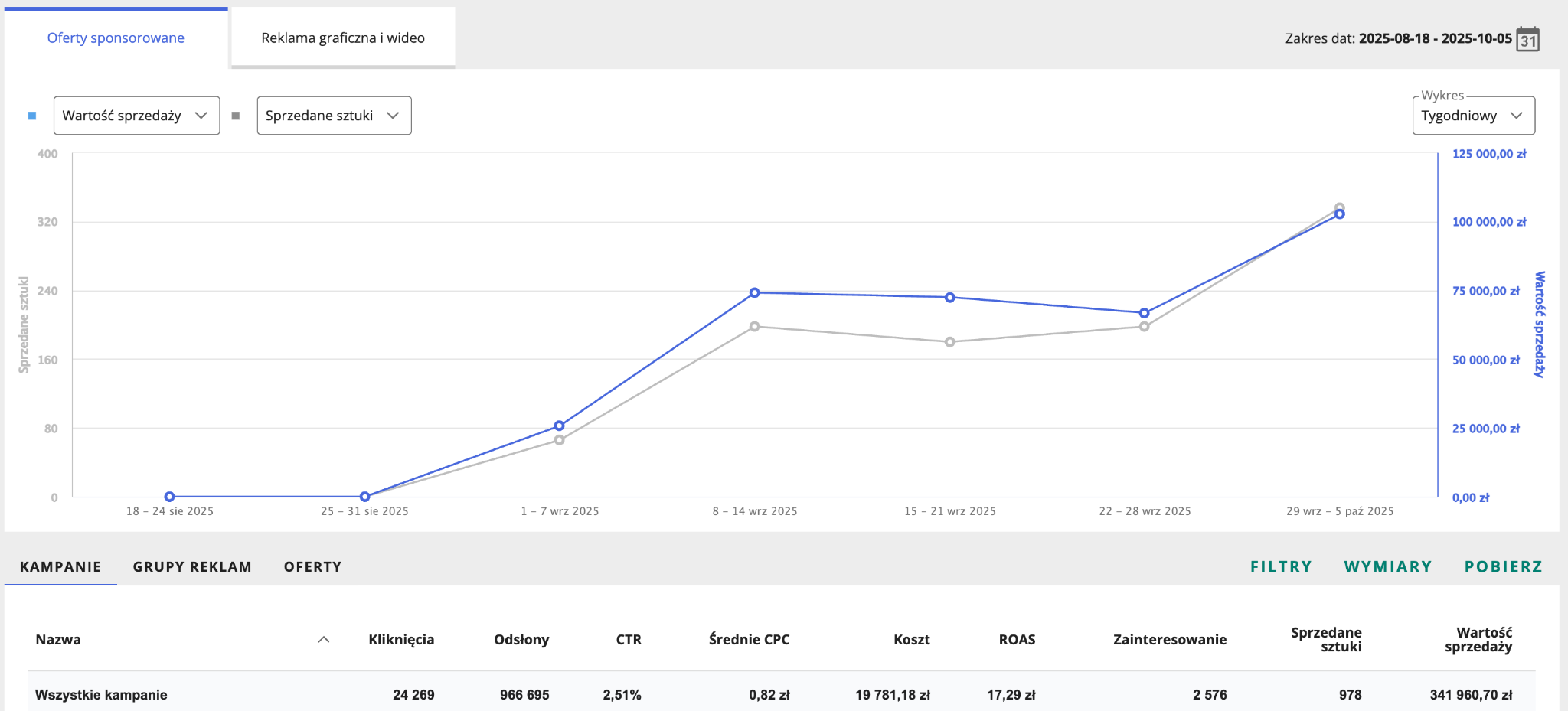Click the total clicks value 24 269
Viewport: 1568px width, 711px height.
pyautogui.click(x=413, y=695)
